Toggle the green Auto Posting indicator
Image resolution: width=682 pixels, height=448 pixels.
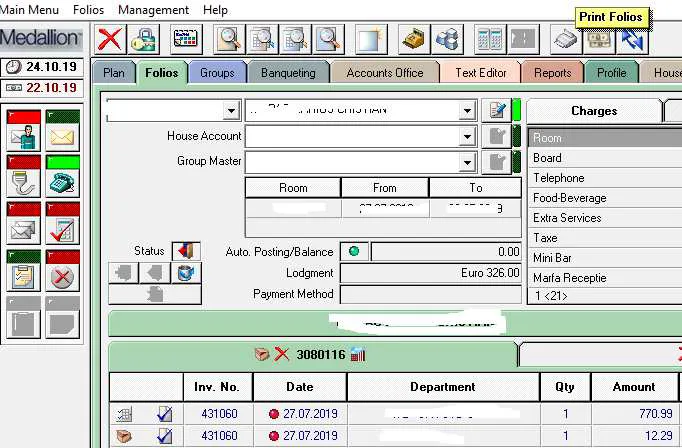point(354,251)
